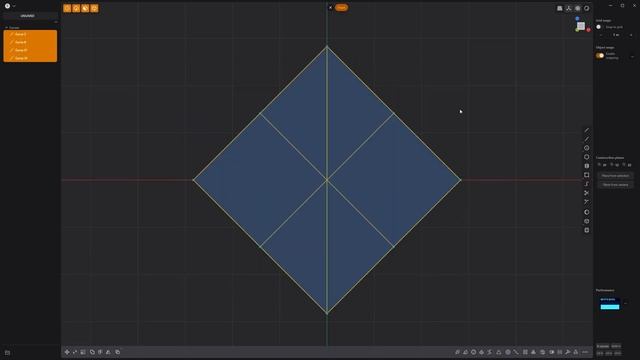Click the first icon in bottom-right command bar
The image size is (640, 360).
pos(457,352)
